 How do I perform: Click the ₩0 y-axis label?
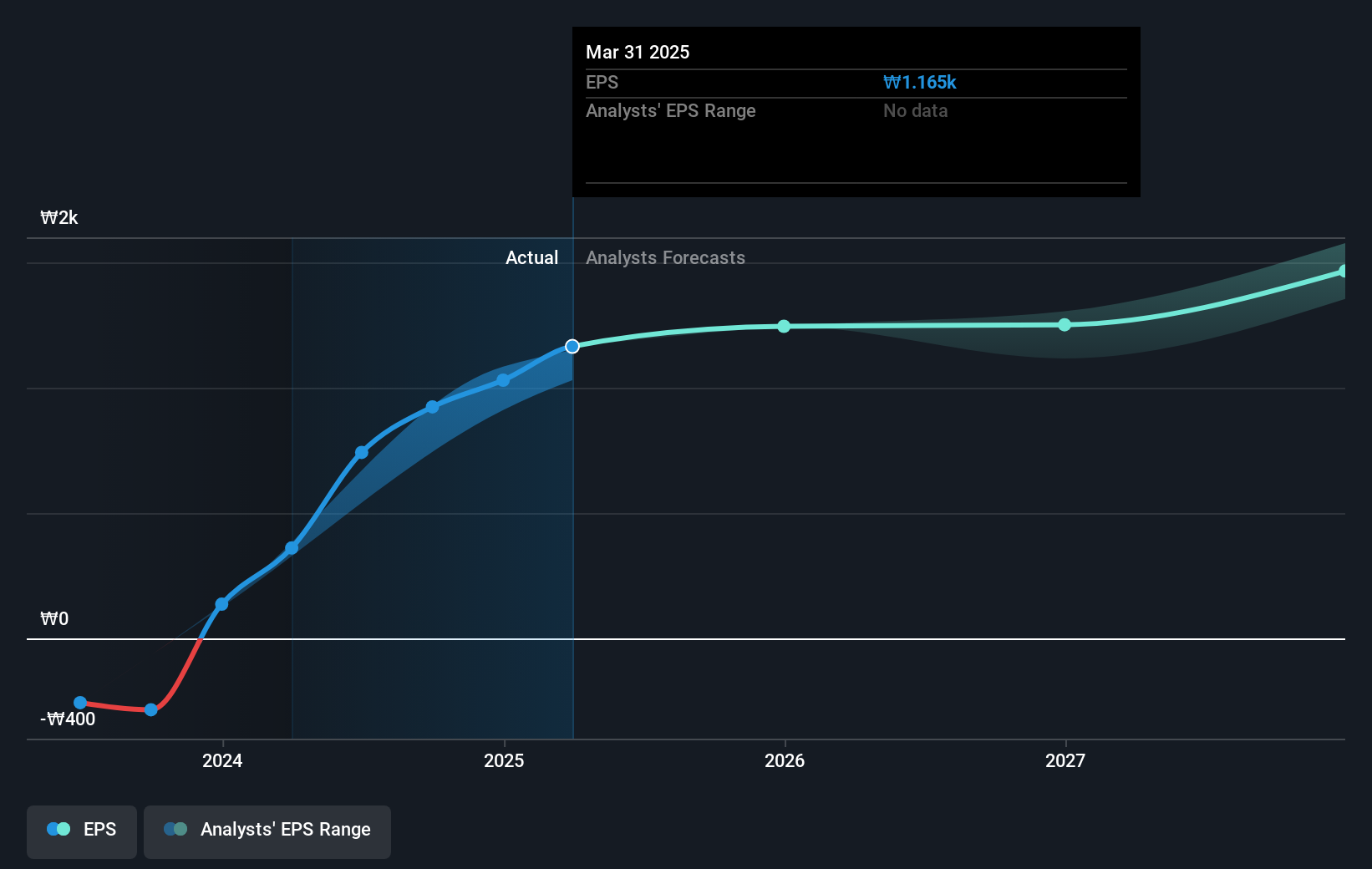(54, 618)
